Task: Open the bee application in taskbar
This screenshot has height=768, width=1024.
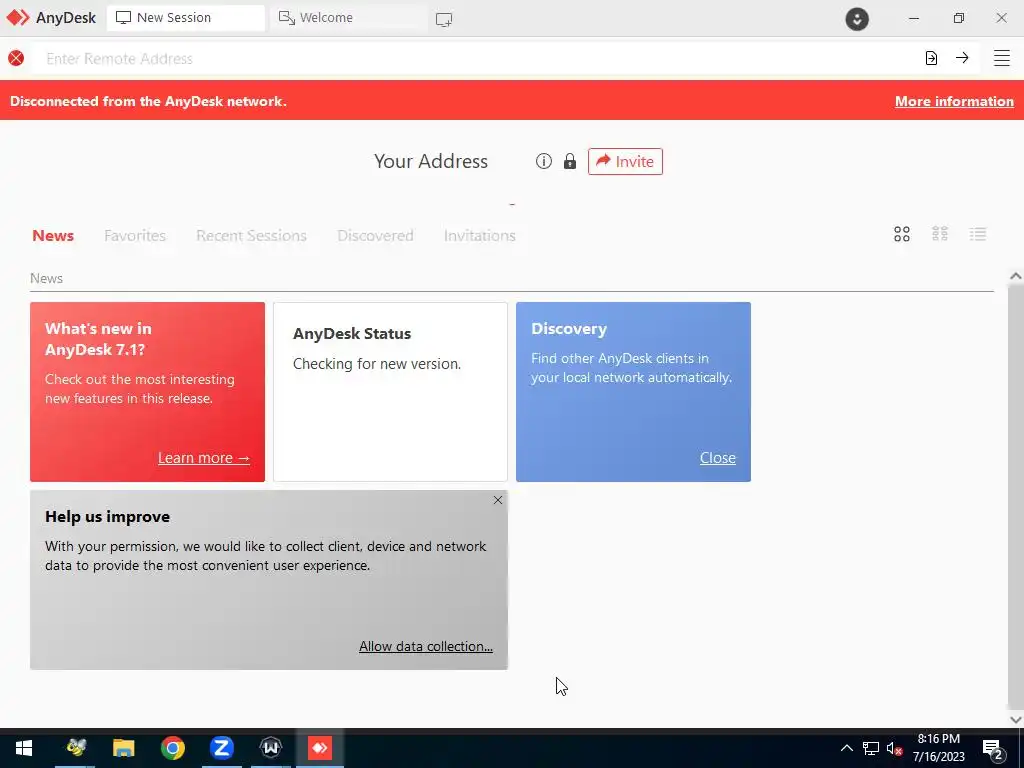Action: (x=76, y=748)
